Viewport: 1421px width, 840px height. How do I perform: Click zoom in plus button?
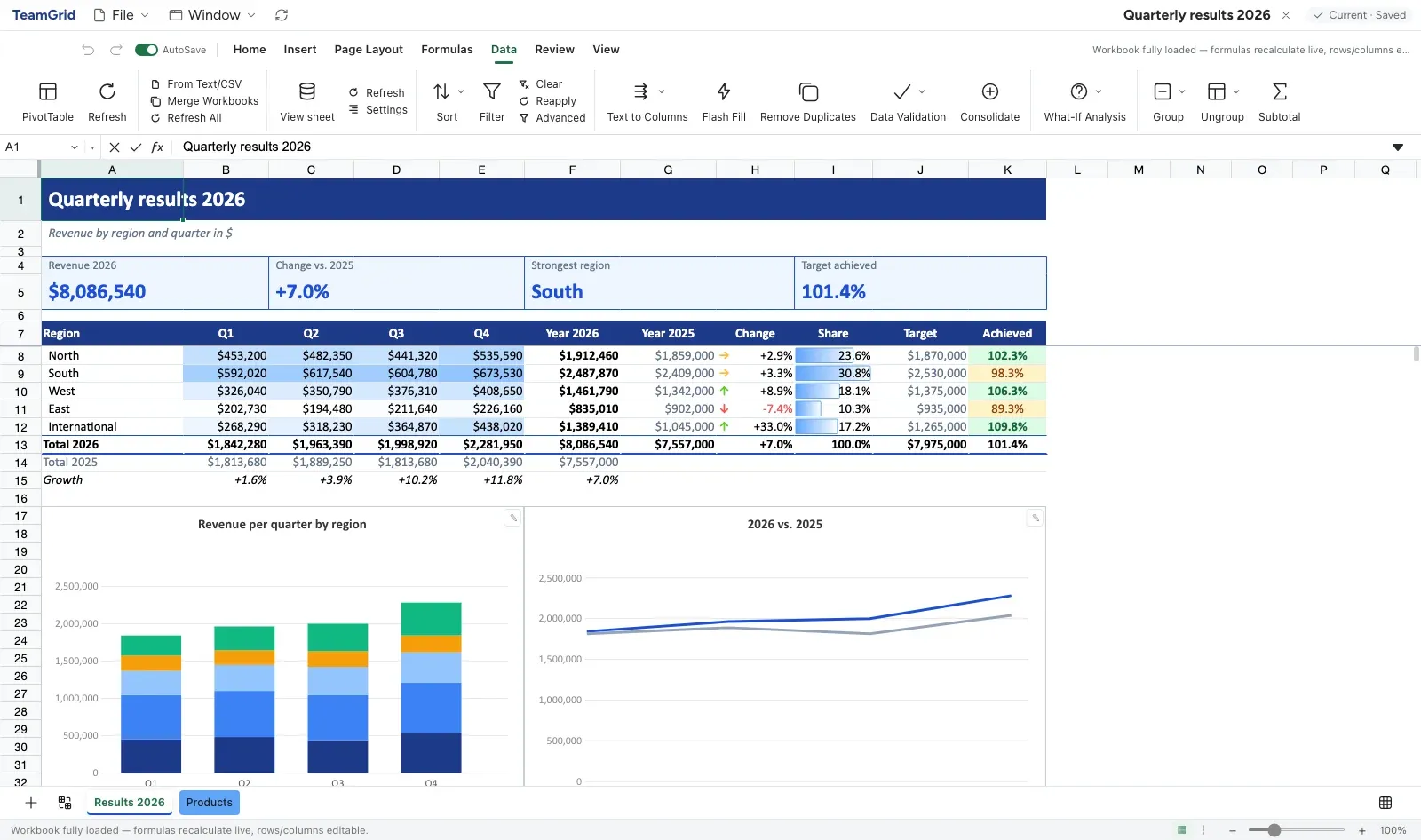[1362, 830]
